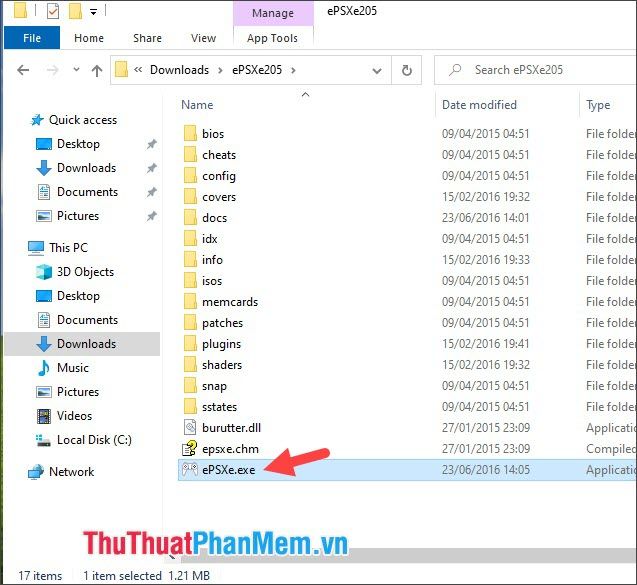This screenshot has width=637, height=585.
Task: Click the docs folder icon
Action: pos(190,217)
